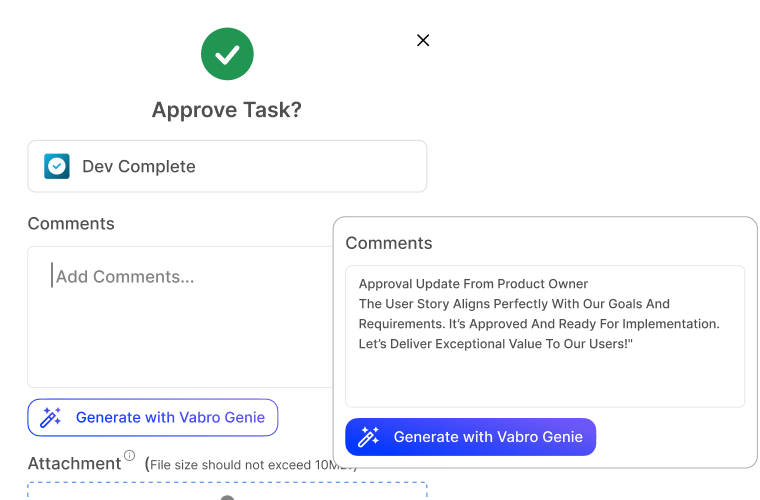Click the wand icon in outlined Genie button

click(51, 418)
